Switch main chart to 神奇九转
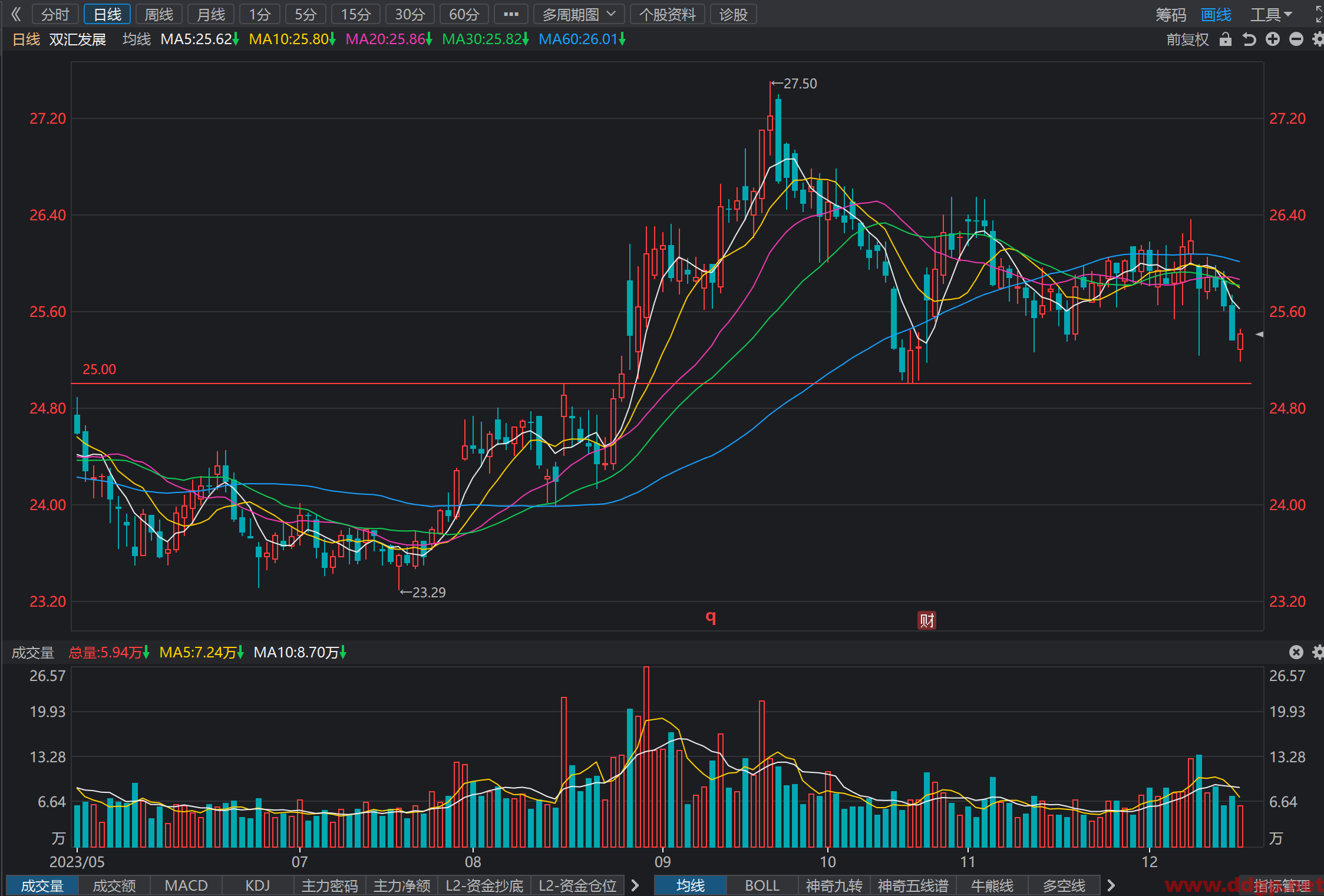 click(834, 885)
